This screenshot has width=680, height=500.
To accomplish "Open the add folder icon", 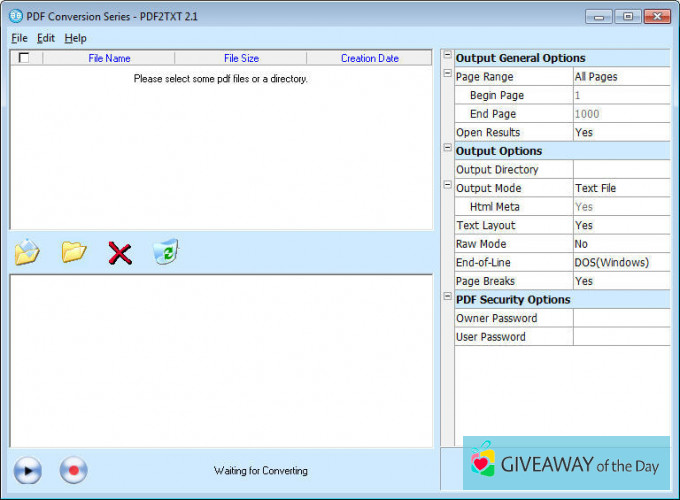I will (x=74, y=253).
